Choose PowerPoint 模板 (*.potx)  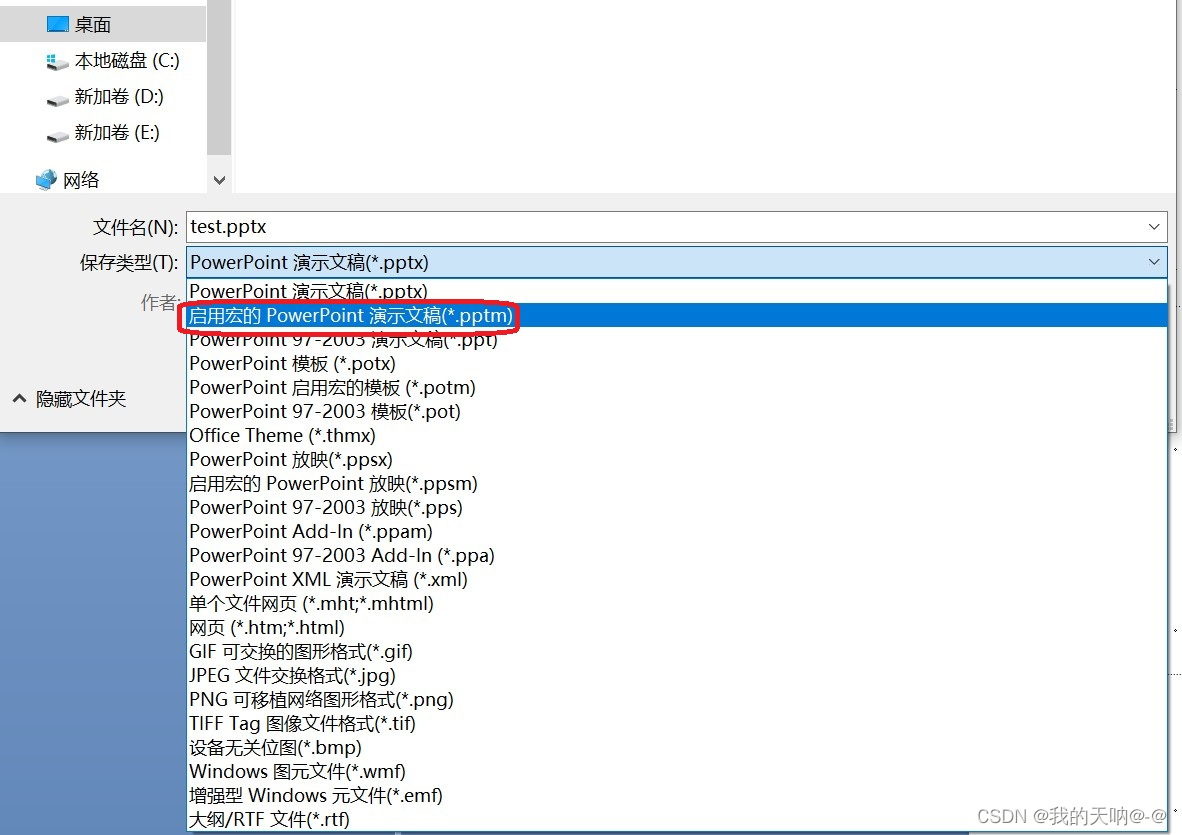677,363
